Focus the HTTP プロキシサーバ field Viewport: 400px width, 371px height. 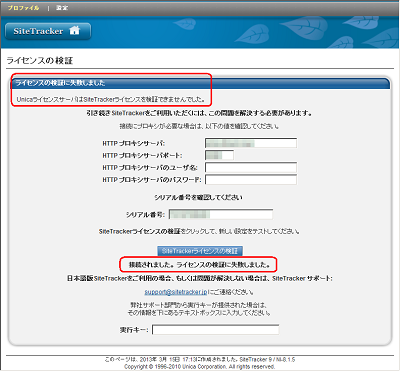coord(251,143)
